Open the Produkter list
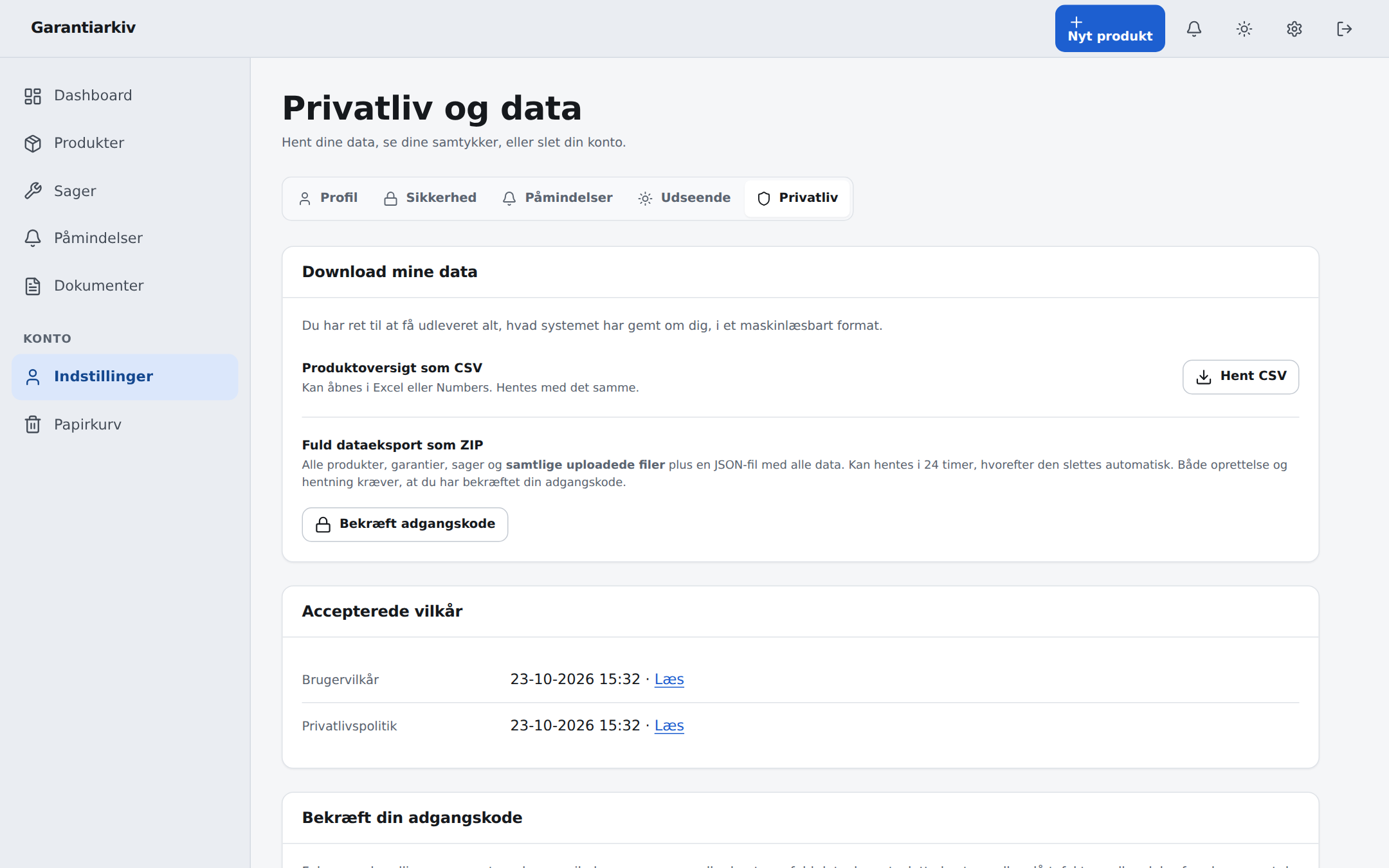 (x=125, y=143)
